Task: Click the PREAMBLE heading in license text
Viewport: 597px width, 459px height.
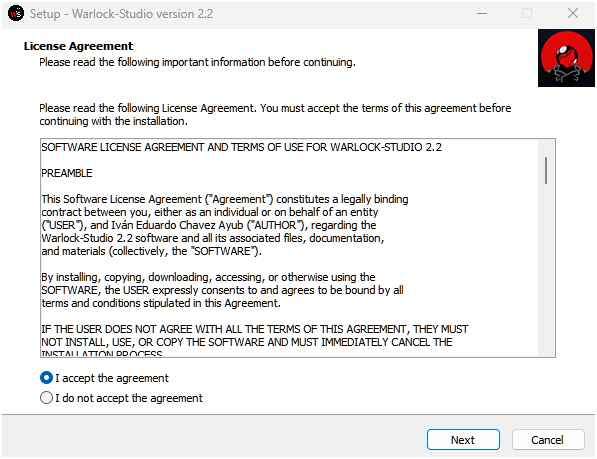Action: (67, 173)
